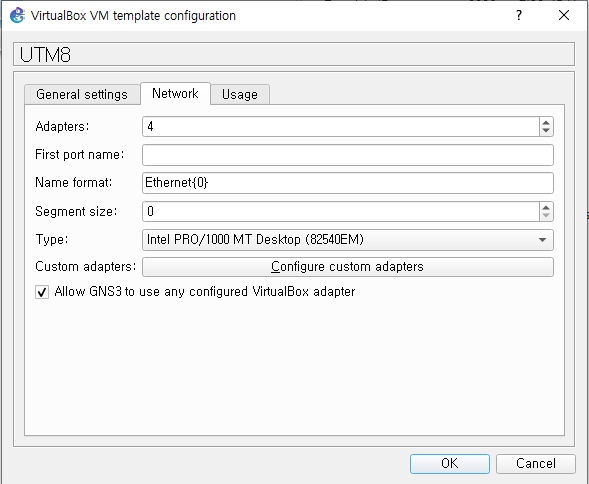Click the Segment size: label
Viewport: 589px width, 484px height.
coord(76,212)
